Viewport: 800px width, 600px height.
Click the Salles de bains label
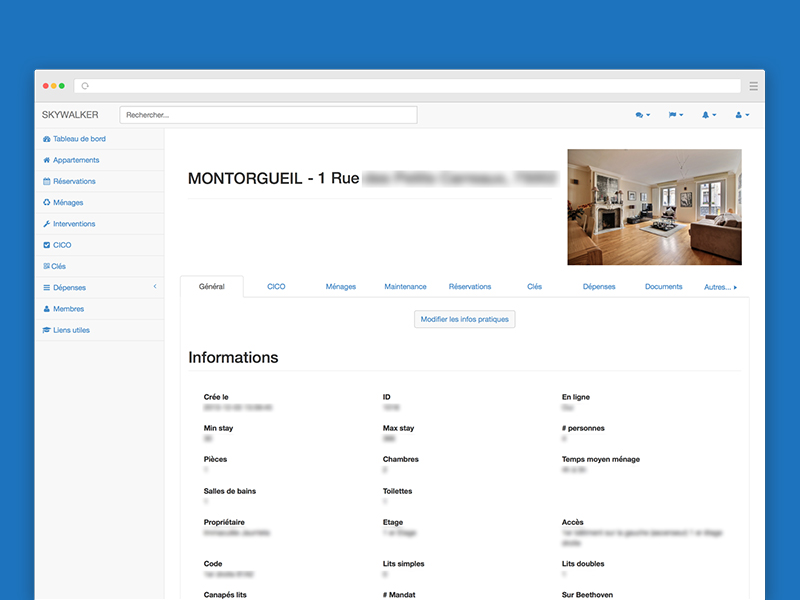[230, 491]
